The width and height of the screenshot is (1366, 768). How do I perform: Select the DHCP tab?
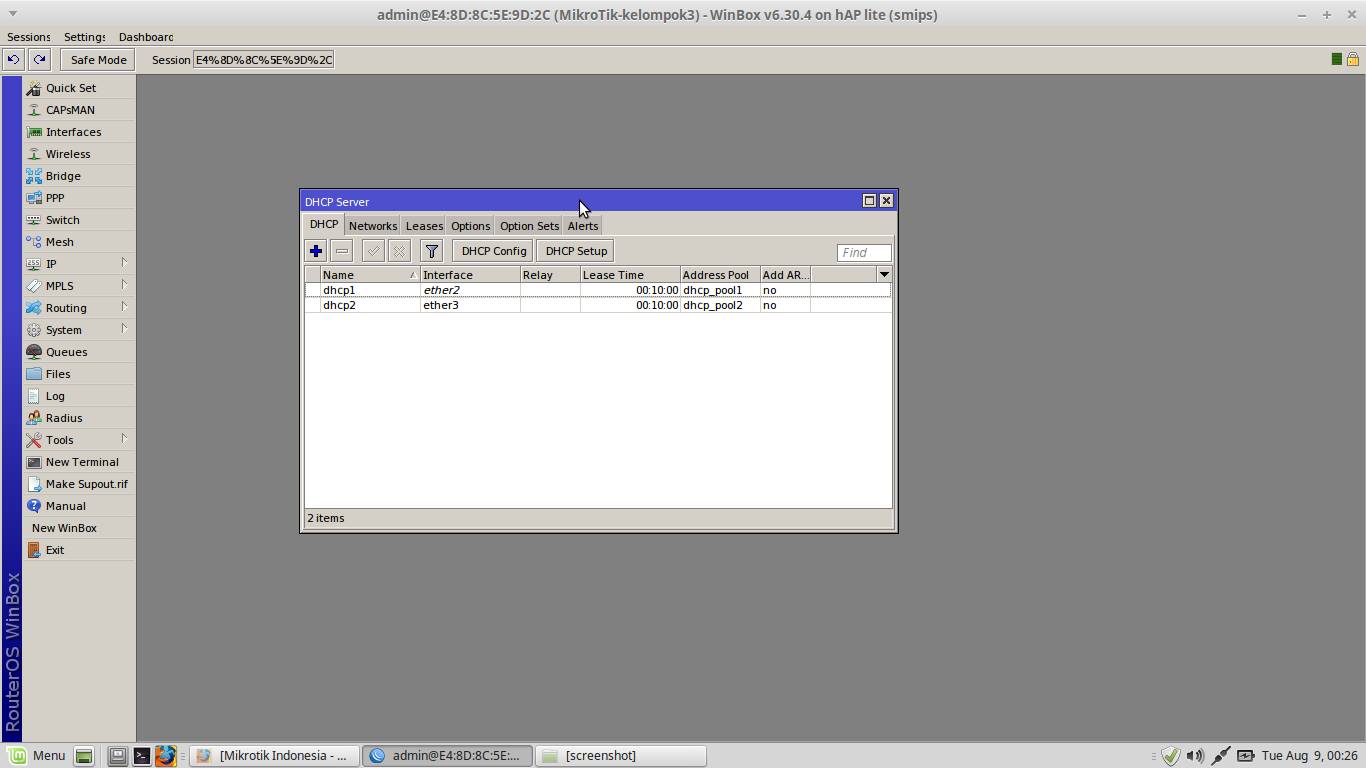[324, 224]
